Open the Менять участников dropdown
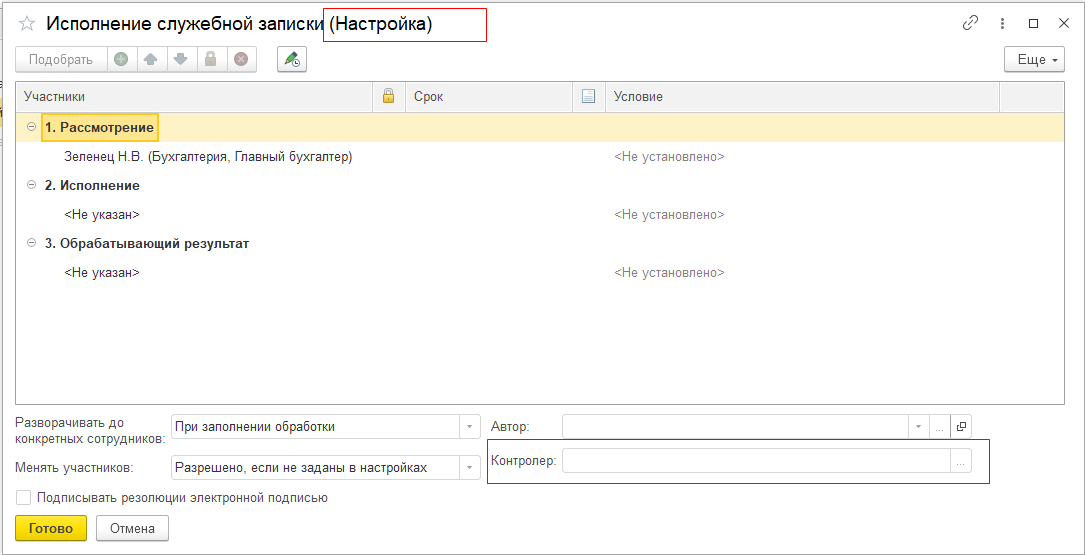 pyautogui.click(x=470, y=467)
